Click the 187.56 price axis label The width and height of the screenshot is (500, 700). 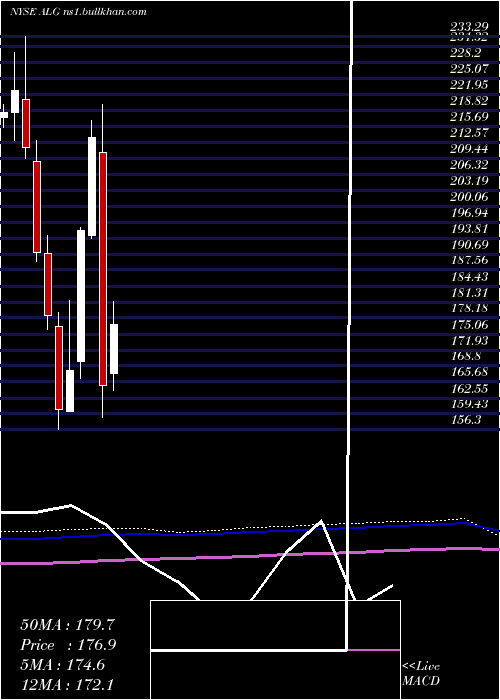click(469, 261)
